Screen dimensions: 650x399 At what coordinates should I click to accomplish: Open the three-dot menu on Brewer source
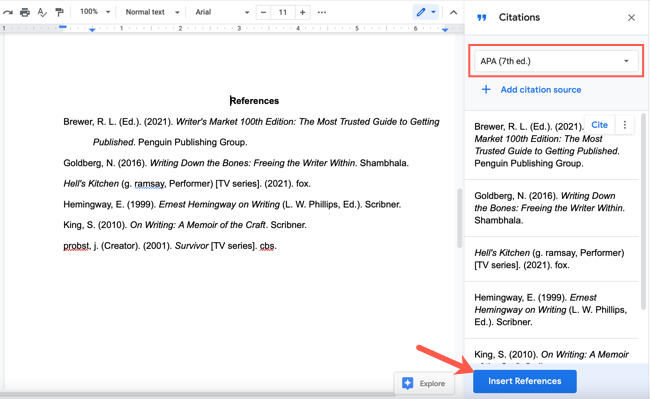point(625,125)
